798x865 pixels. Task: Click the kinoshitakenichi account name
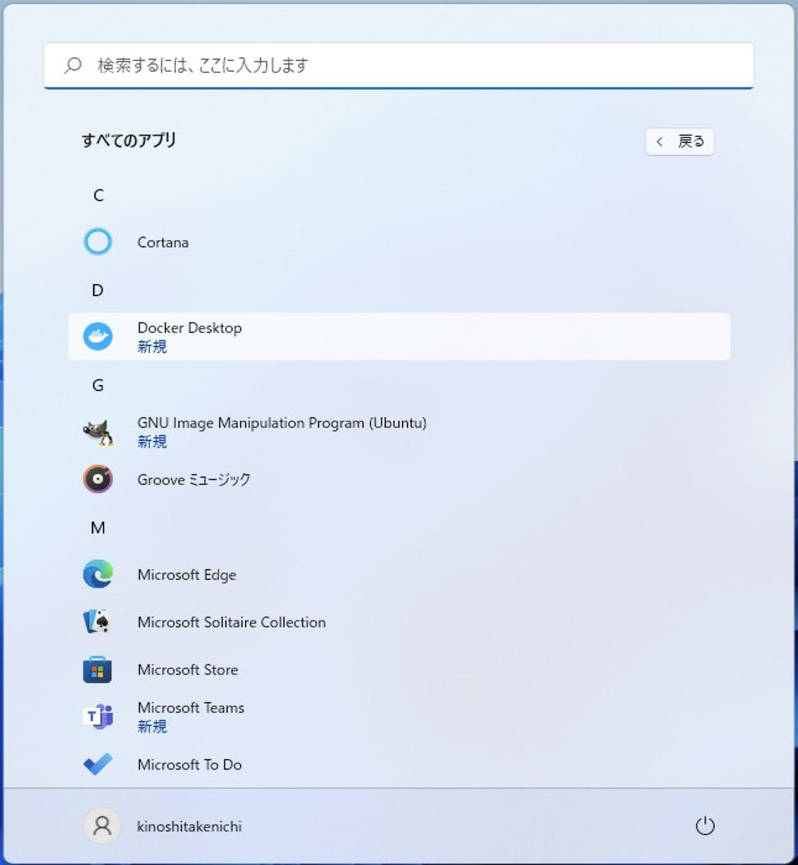189,826
